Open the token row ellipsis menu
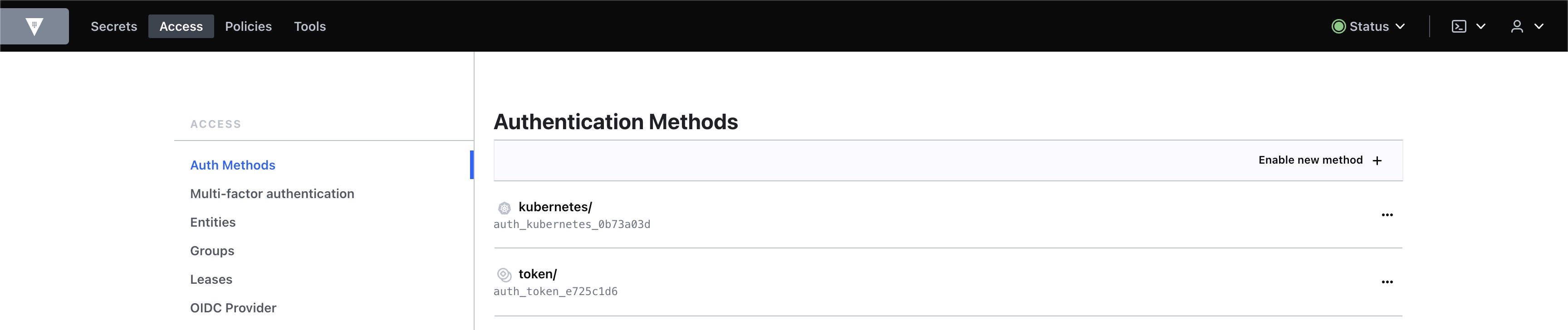1568x330 pixels. coord(1387,281)
